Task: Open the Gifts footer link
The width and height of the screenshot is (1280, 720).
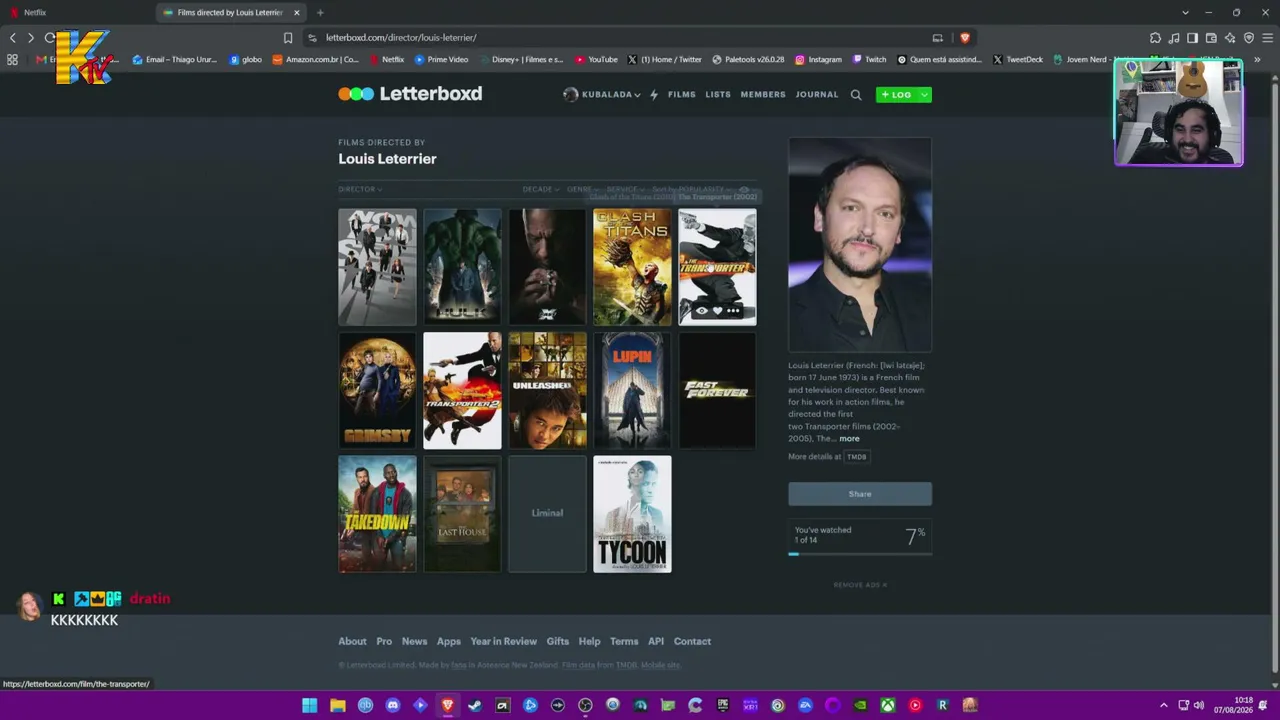Action: (558, 642)
